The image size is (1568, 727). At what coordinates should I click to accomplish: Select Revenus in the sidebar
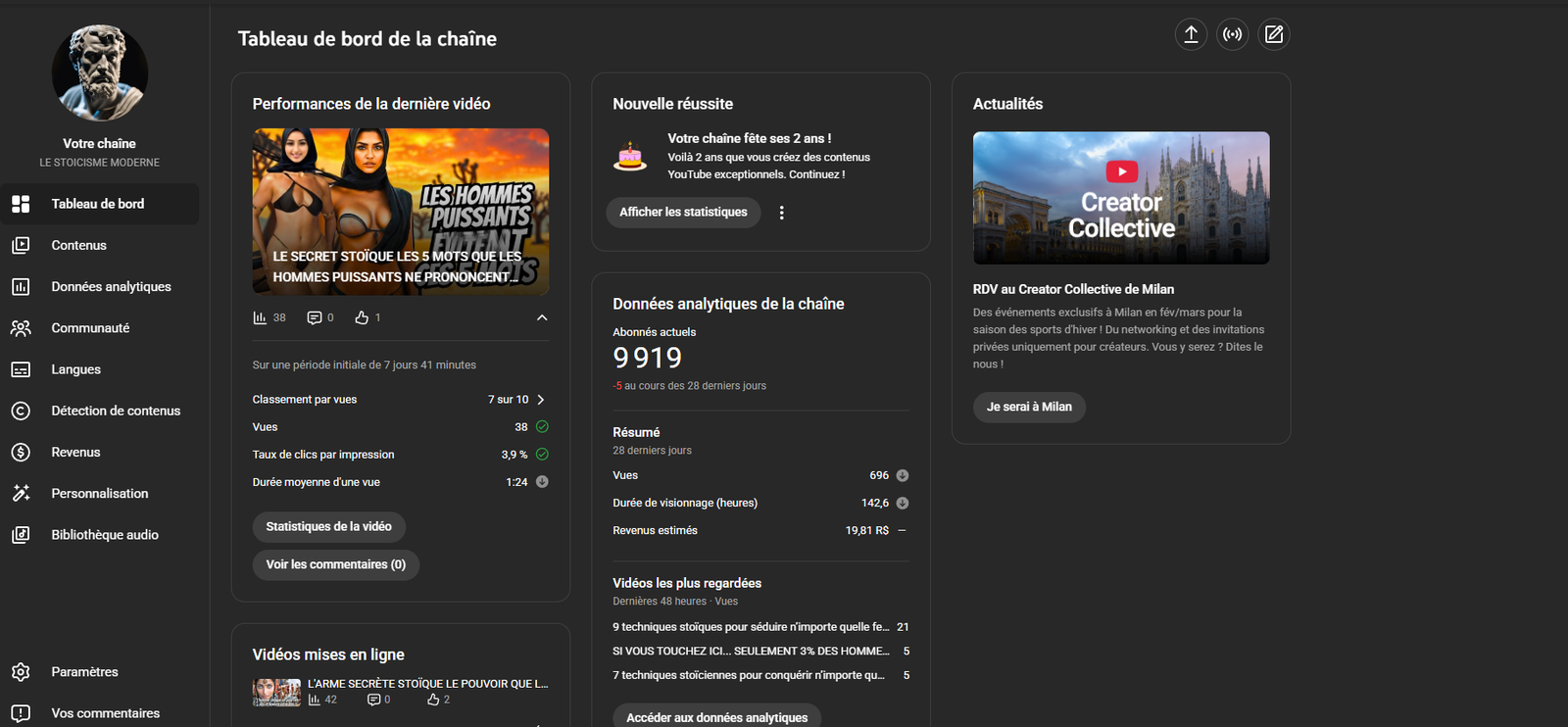click(x=75, y=452)
